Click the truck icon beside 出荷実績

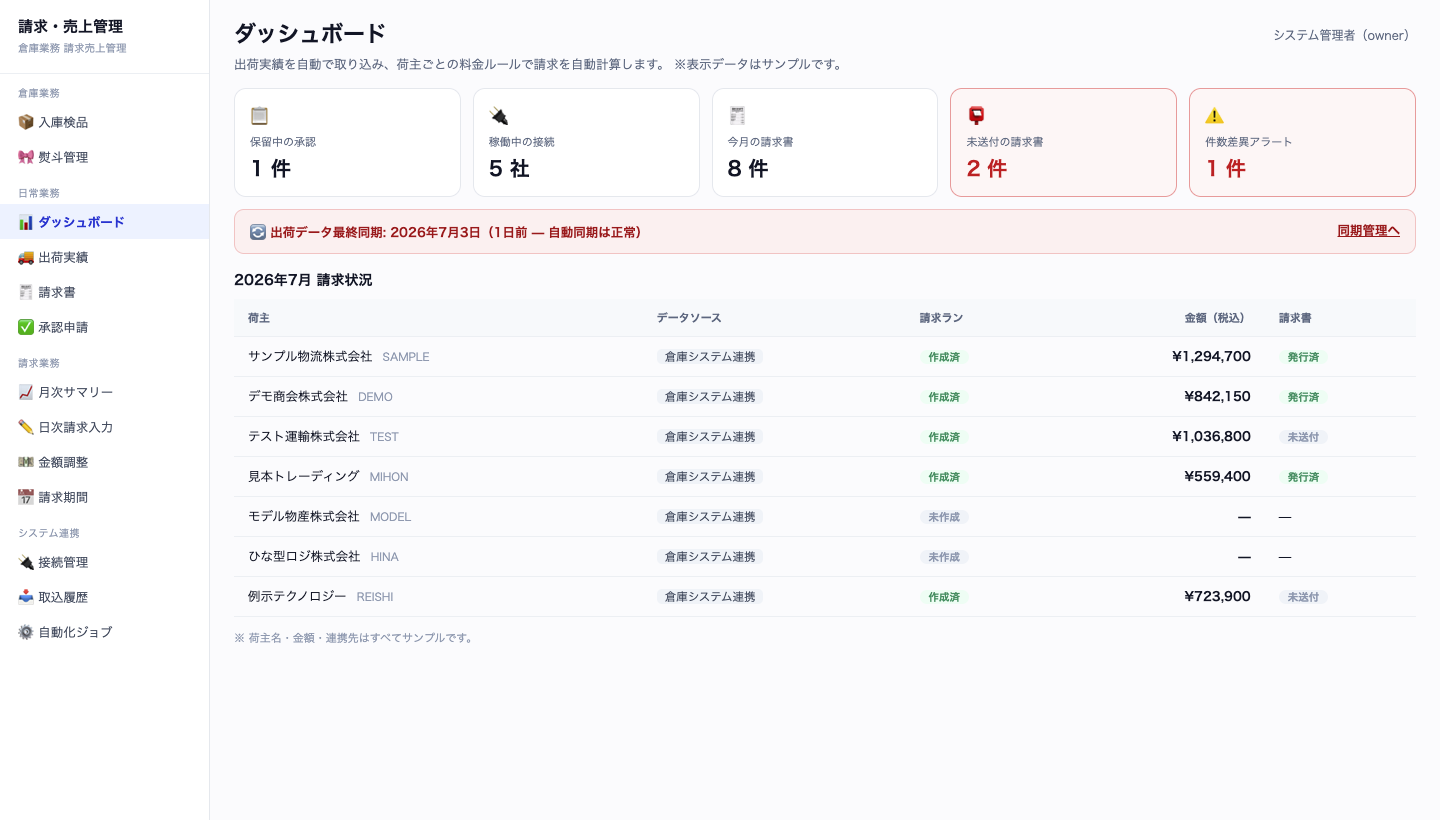point(26,257)
